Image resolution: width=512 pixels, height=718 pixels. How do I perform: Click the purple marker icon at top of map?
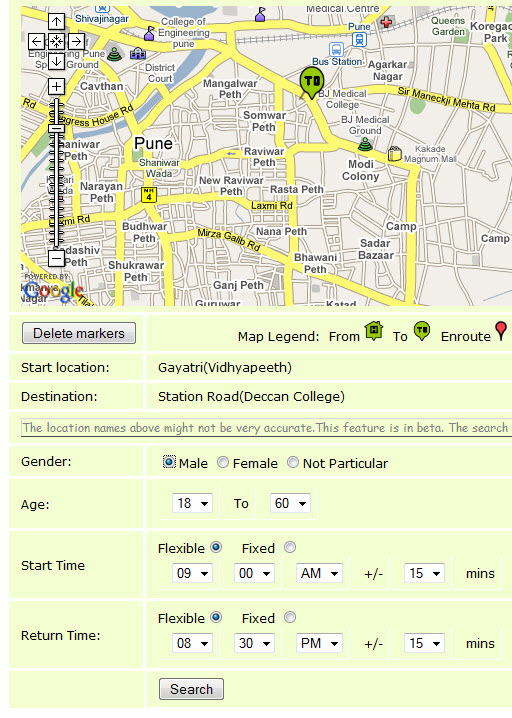(260, 14)
